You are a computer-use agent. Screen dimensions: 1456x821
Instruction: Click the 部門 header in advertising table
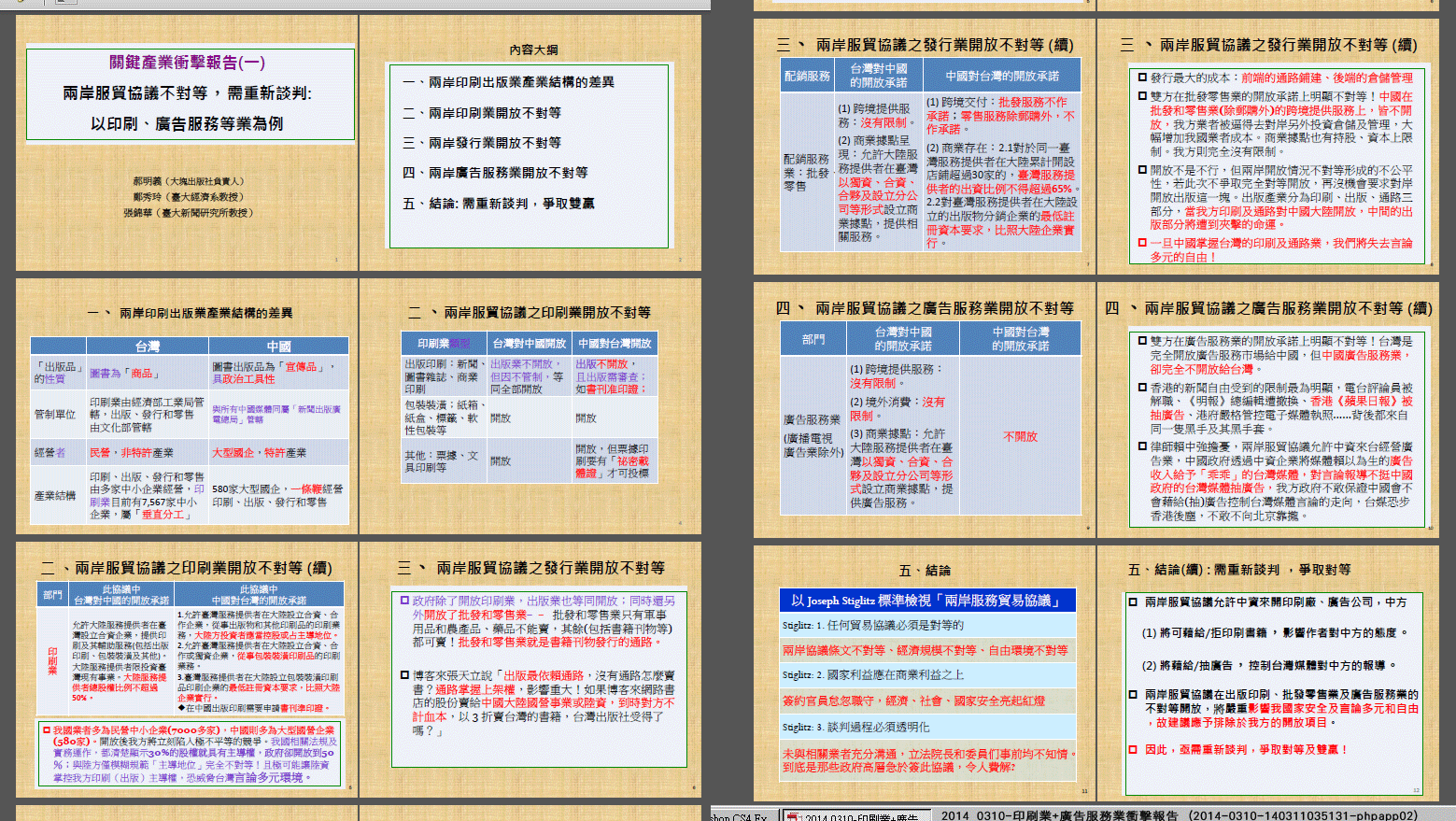point(813,339)
